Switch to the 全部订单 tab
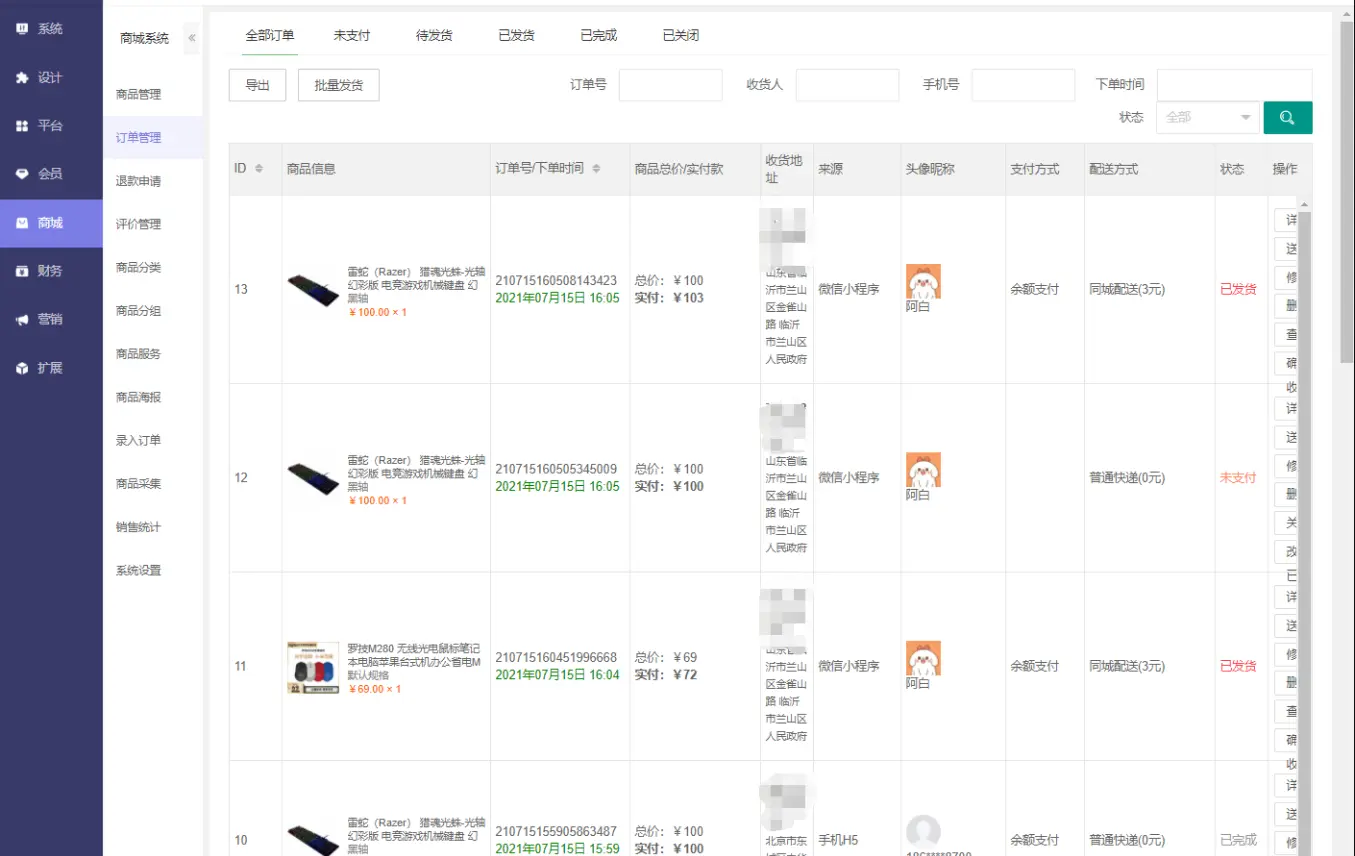The height and width of the screenshot is (856, 1355). point(270,35)
